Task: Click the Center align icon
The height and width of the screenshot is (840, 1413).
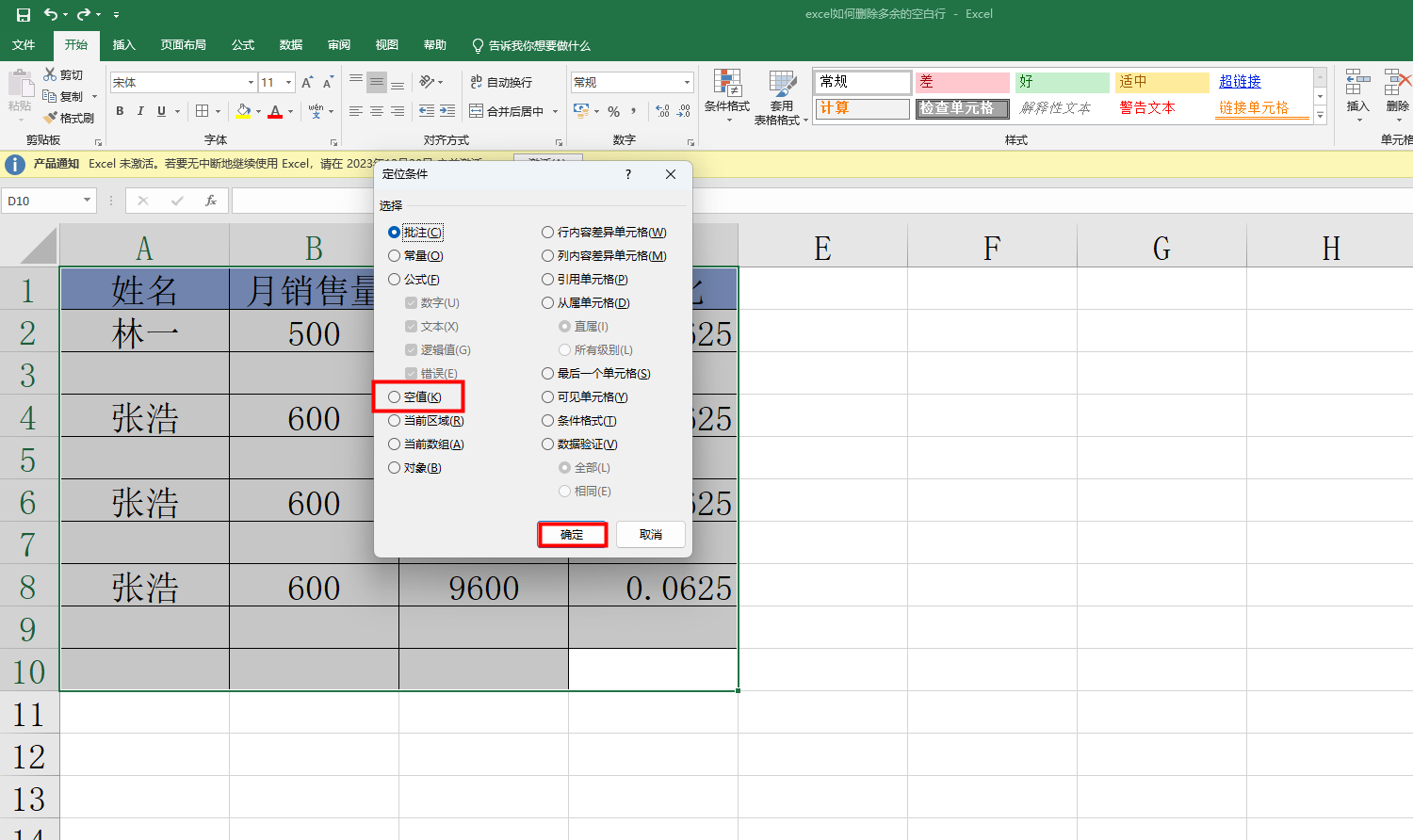Action: point(377,111)
